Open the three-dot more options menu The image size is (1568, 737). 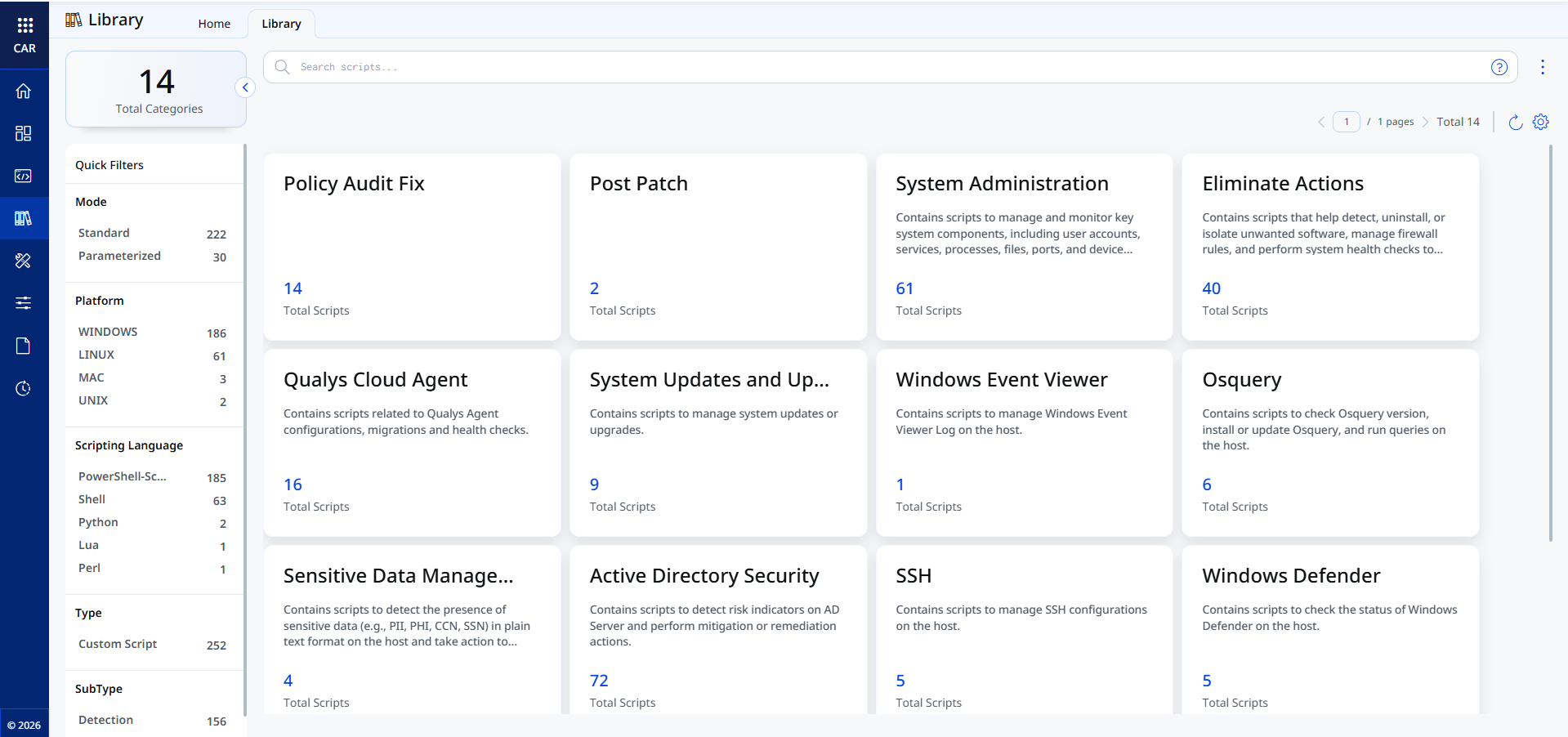pos(1543,67)
